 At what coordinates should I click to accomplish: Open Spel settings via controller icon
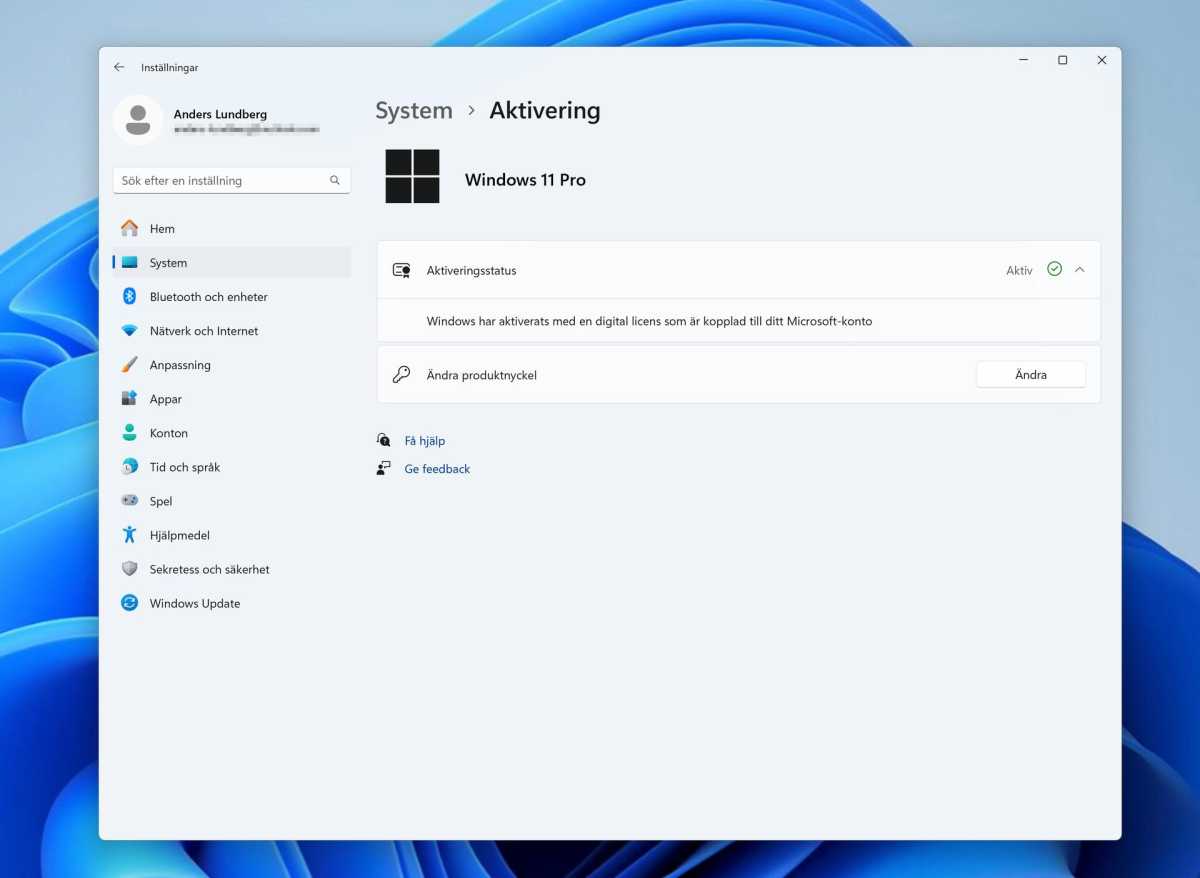pos(129,500)
